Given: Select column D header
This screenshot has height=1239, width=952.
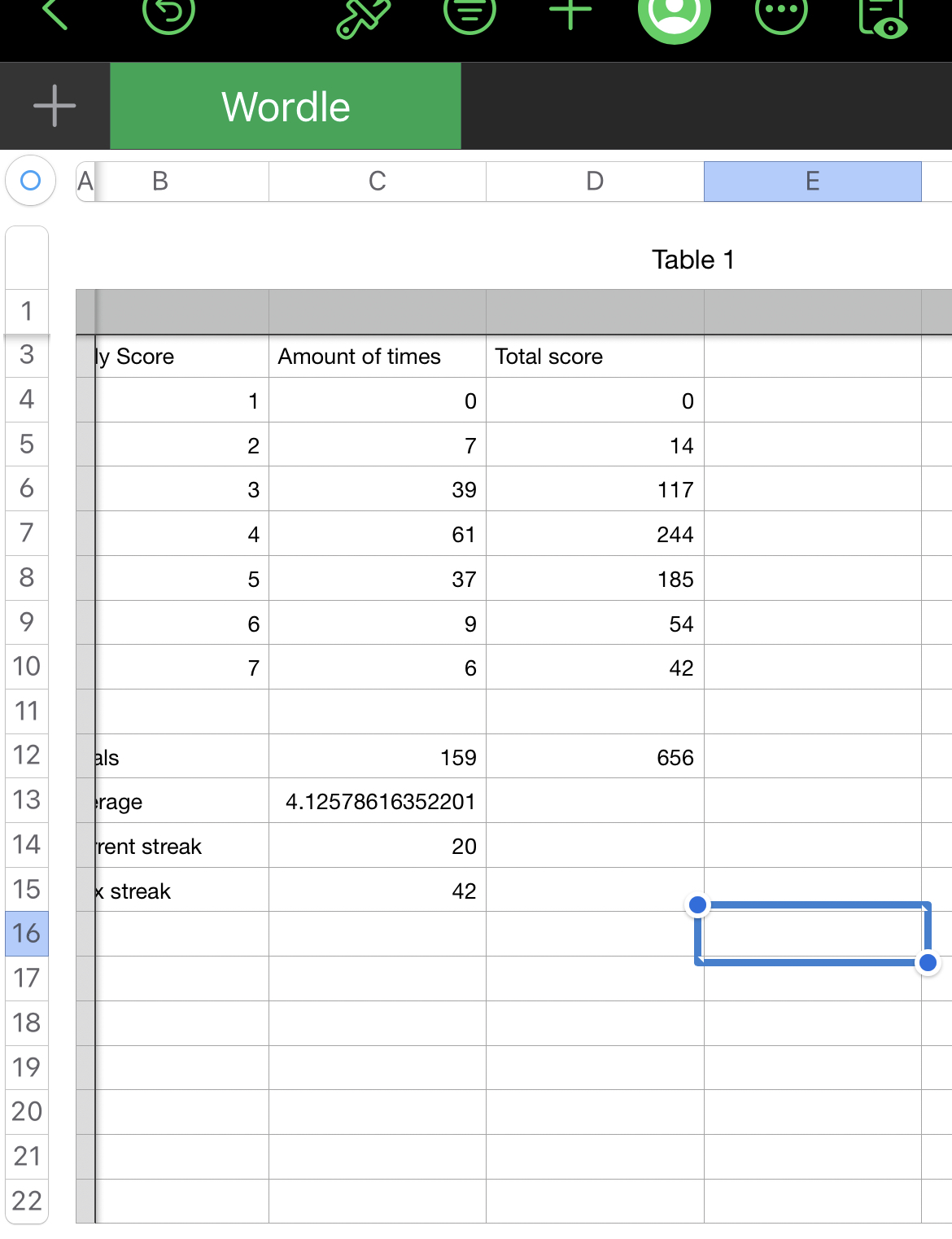Looking at the screenshot, I should click(596, 181).
